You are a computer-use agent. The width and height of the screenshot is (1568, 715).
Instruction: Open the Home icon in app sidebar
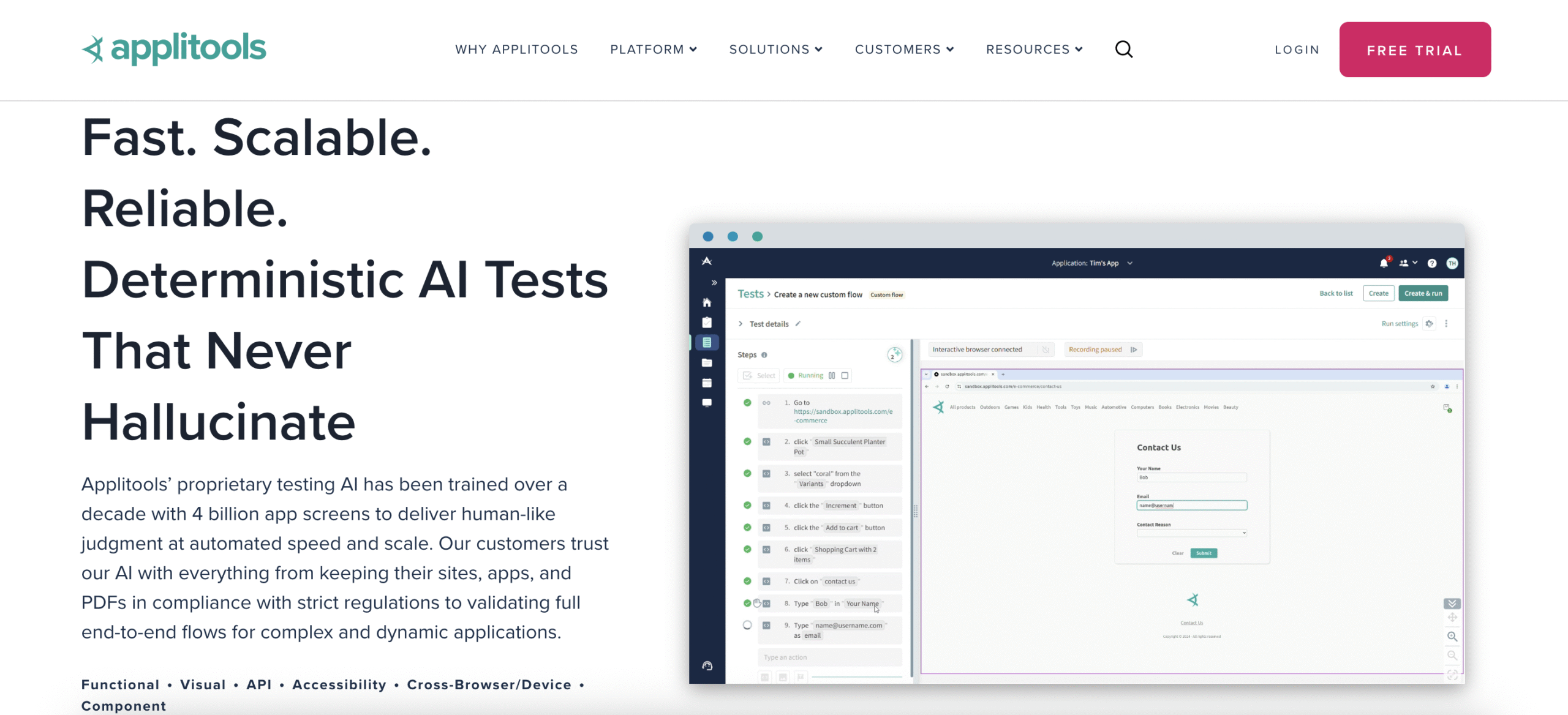click(707, 302)
